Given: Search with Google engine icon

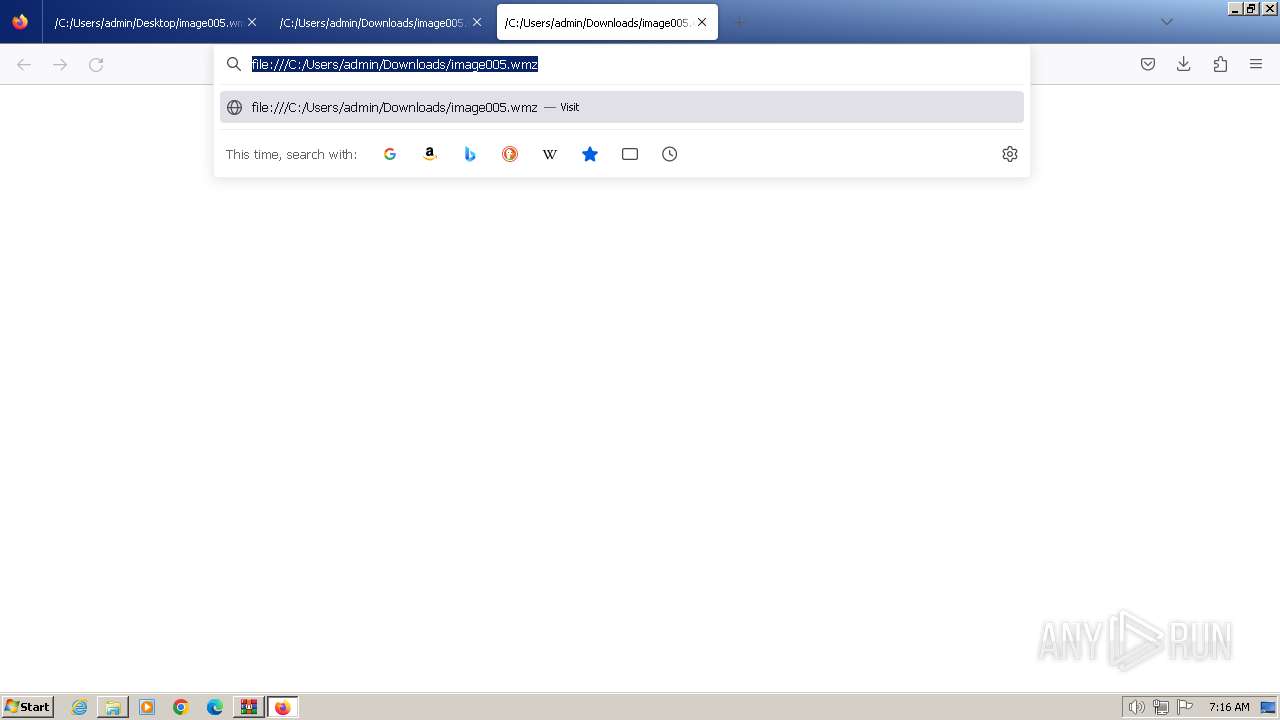Looking at the screenshot, I should coord(390,154).
